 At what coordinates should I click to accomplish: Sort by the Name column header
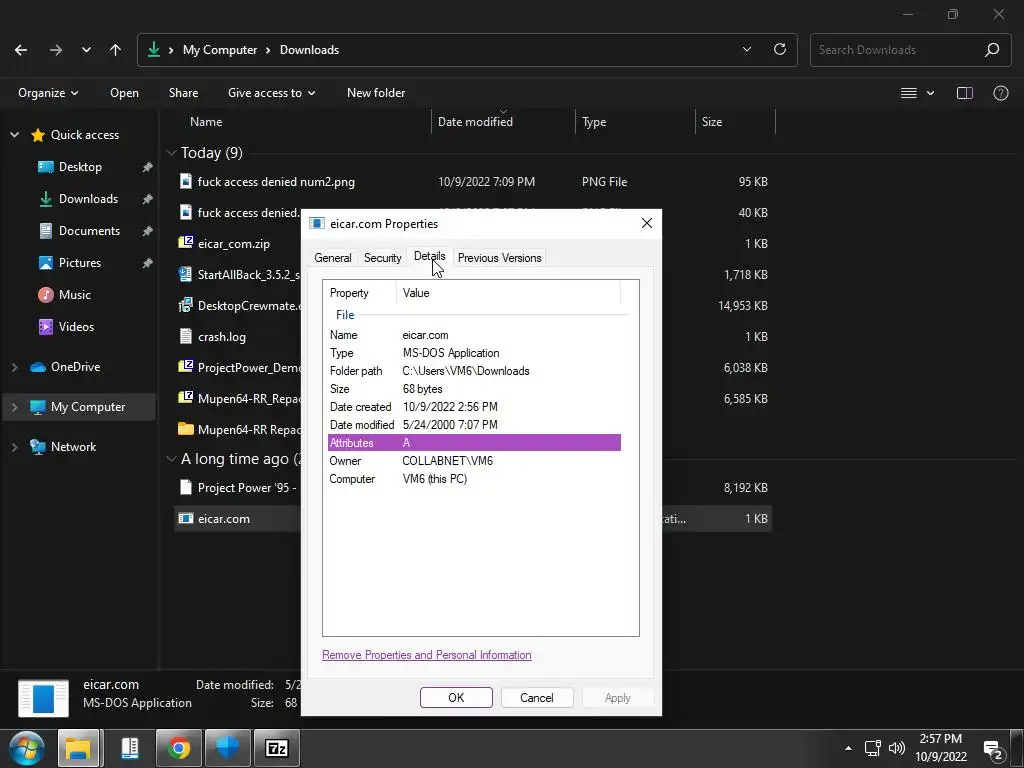tap(206, 121)
